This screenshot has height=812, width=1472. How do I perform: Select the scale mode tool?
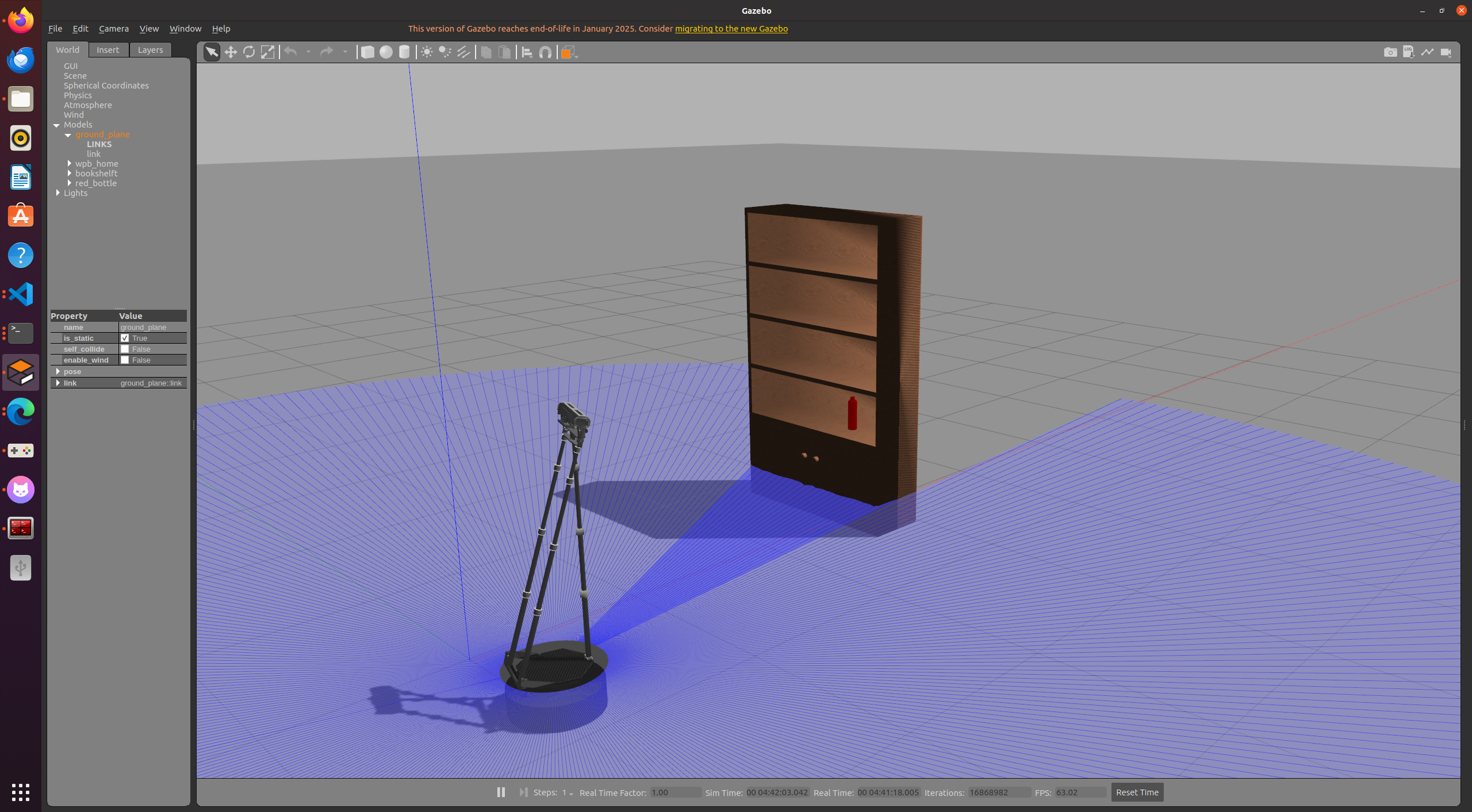(267, 52)
